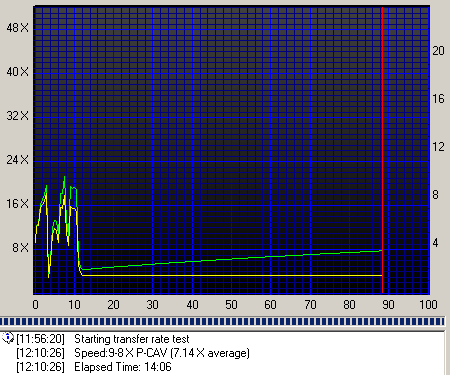450x375 pixels.
Task: Click the 50 label on the horizontal axis
Action: pyautogui.click(x=231, y=305)
